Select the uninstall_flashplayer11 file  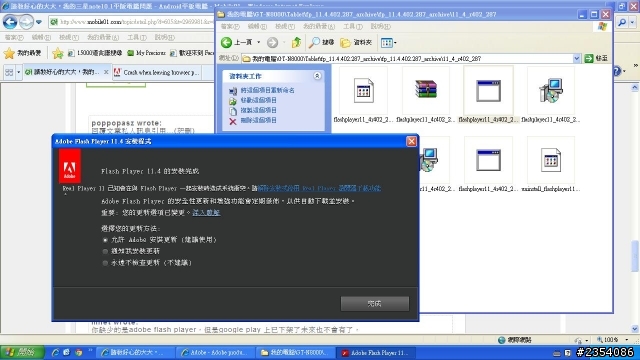coord(551,160)
